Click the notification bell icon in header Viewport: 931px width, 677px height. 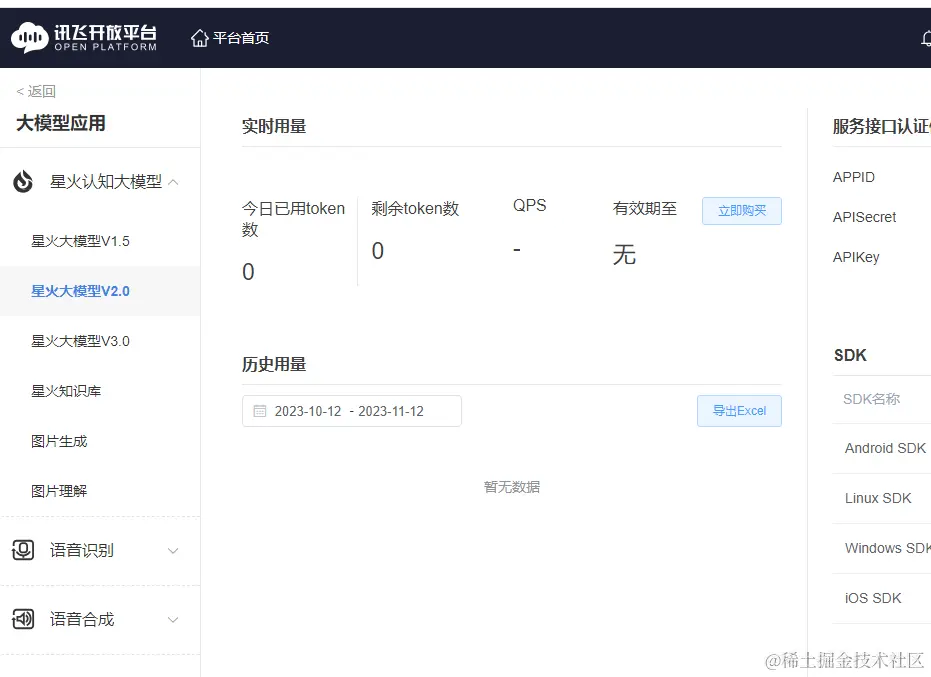926,39
